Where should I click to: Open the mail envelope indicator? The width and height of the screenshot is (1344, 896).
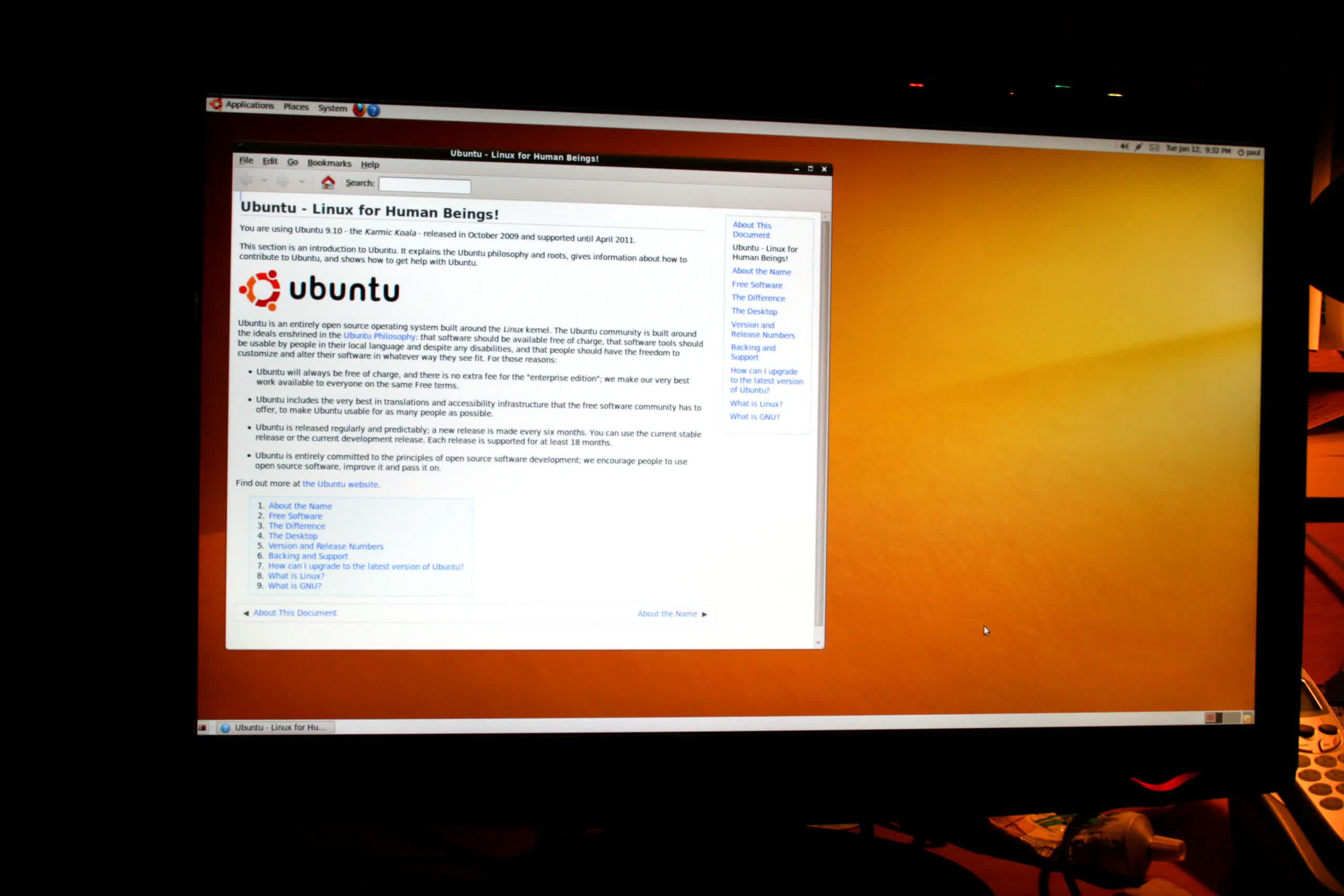[x=1154, y=148]
